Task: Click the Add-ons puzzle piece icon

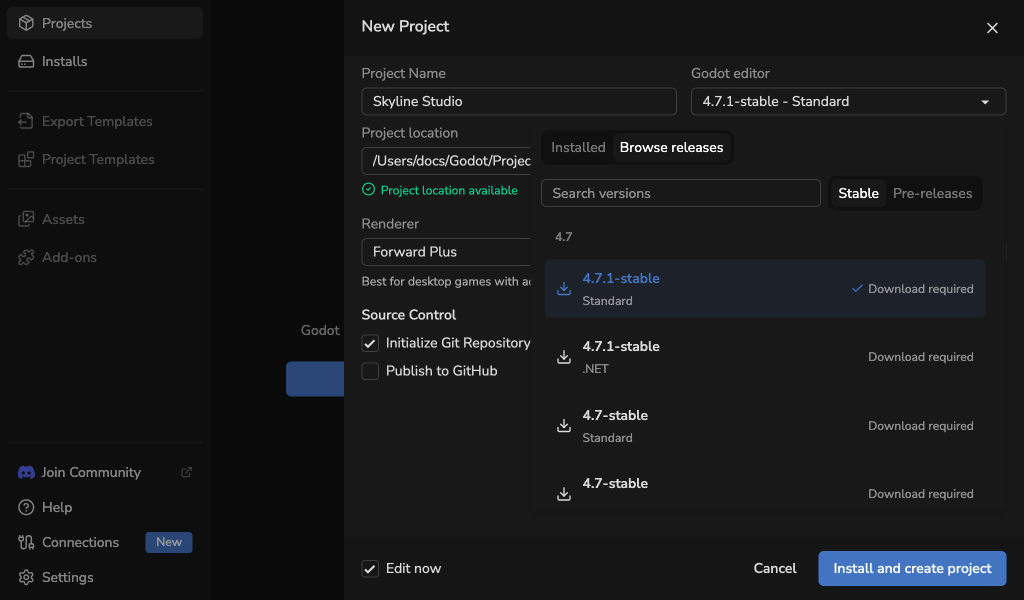Action: point(26,257)
